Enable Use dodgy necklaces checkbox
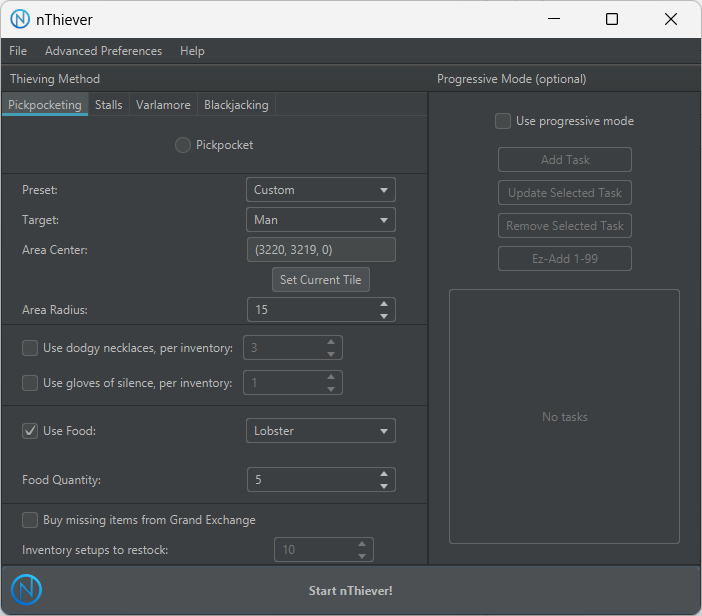The width and height of the screenshot is (702, 616). click(x=30, y=348)
